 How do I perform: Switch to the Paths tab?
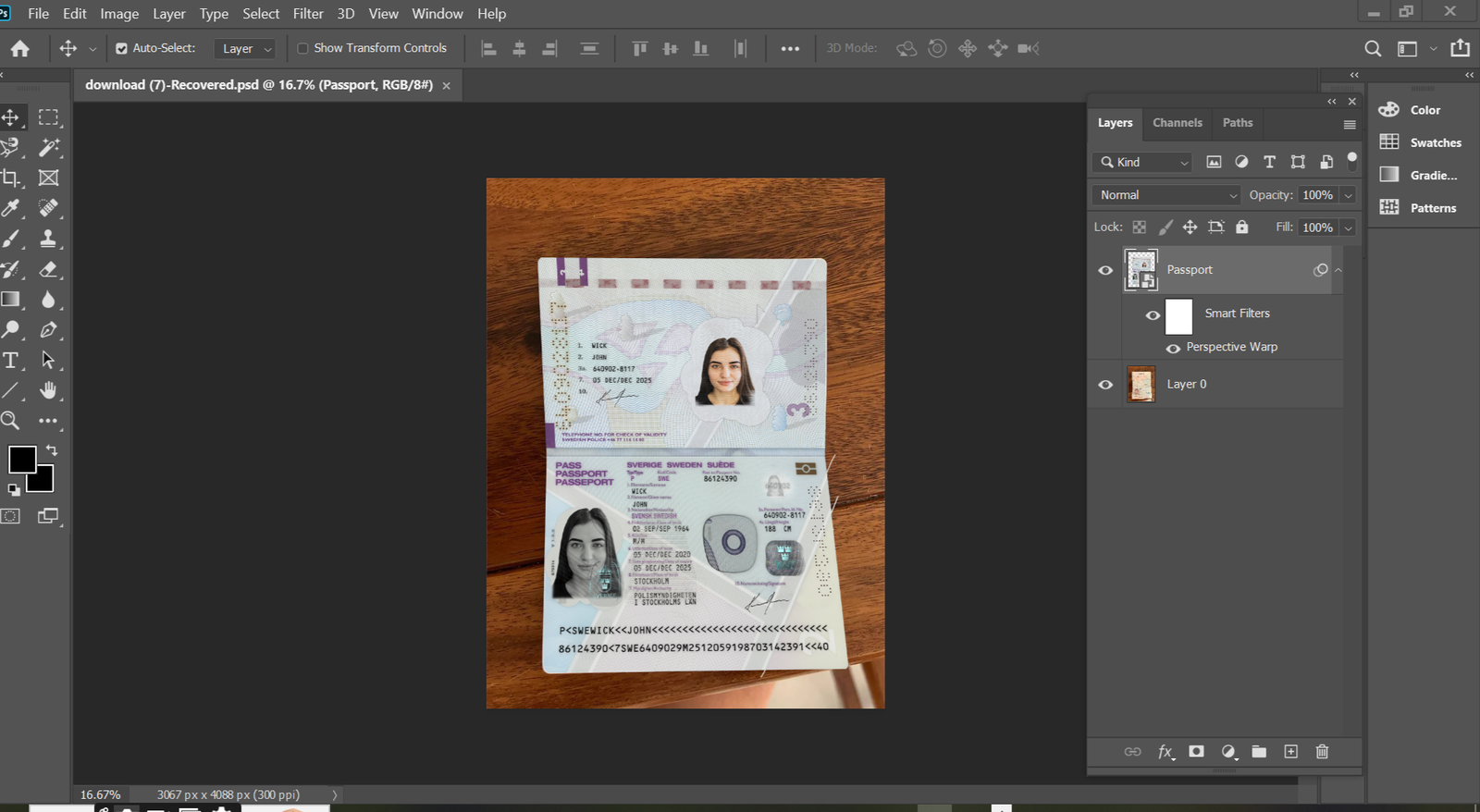[x=1238, y=123]
